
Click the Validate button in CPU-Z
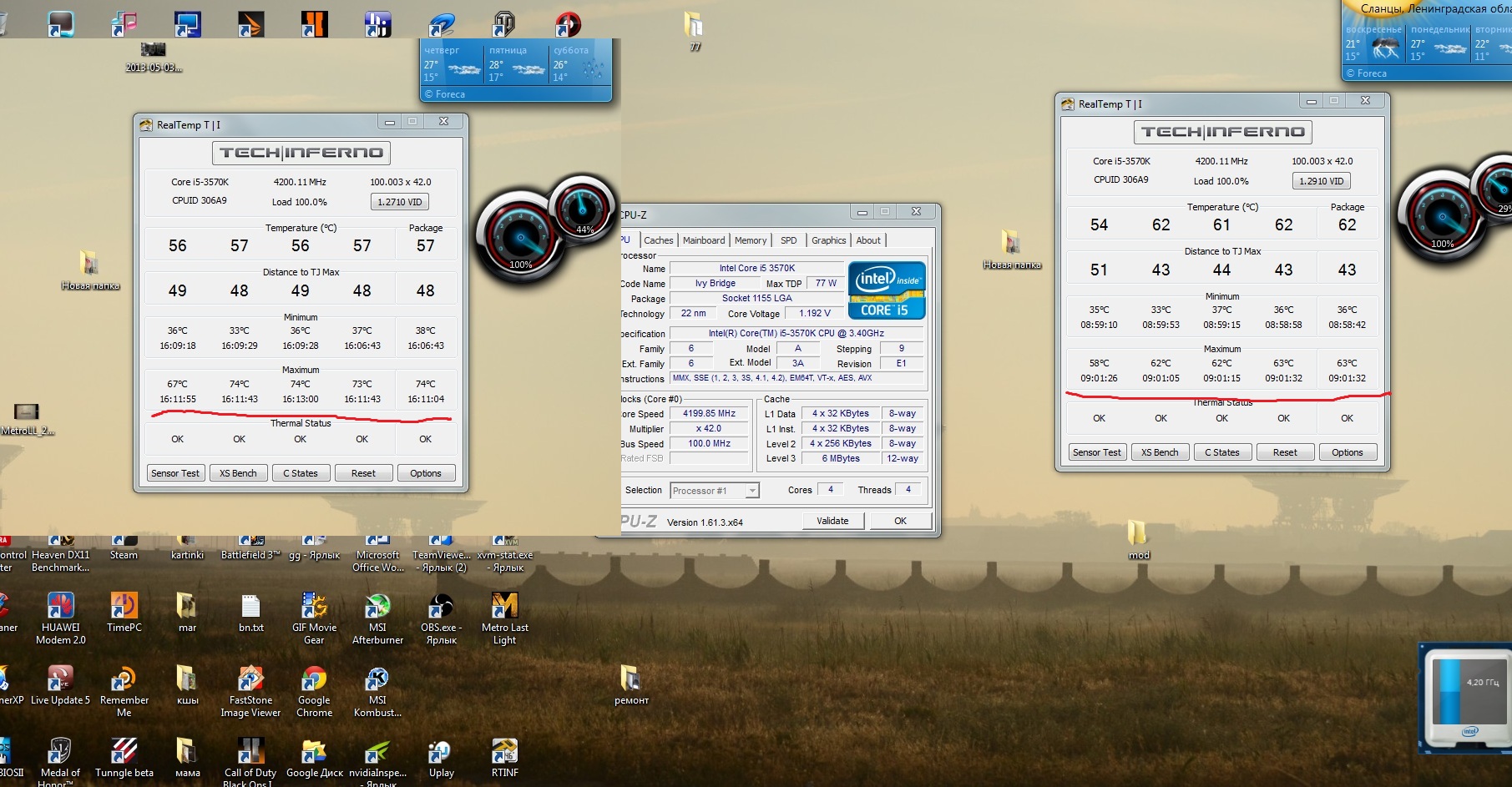[832, 521]
